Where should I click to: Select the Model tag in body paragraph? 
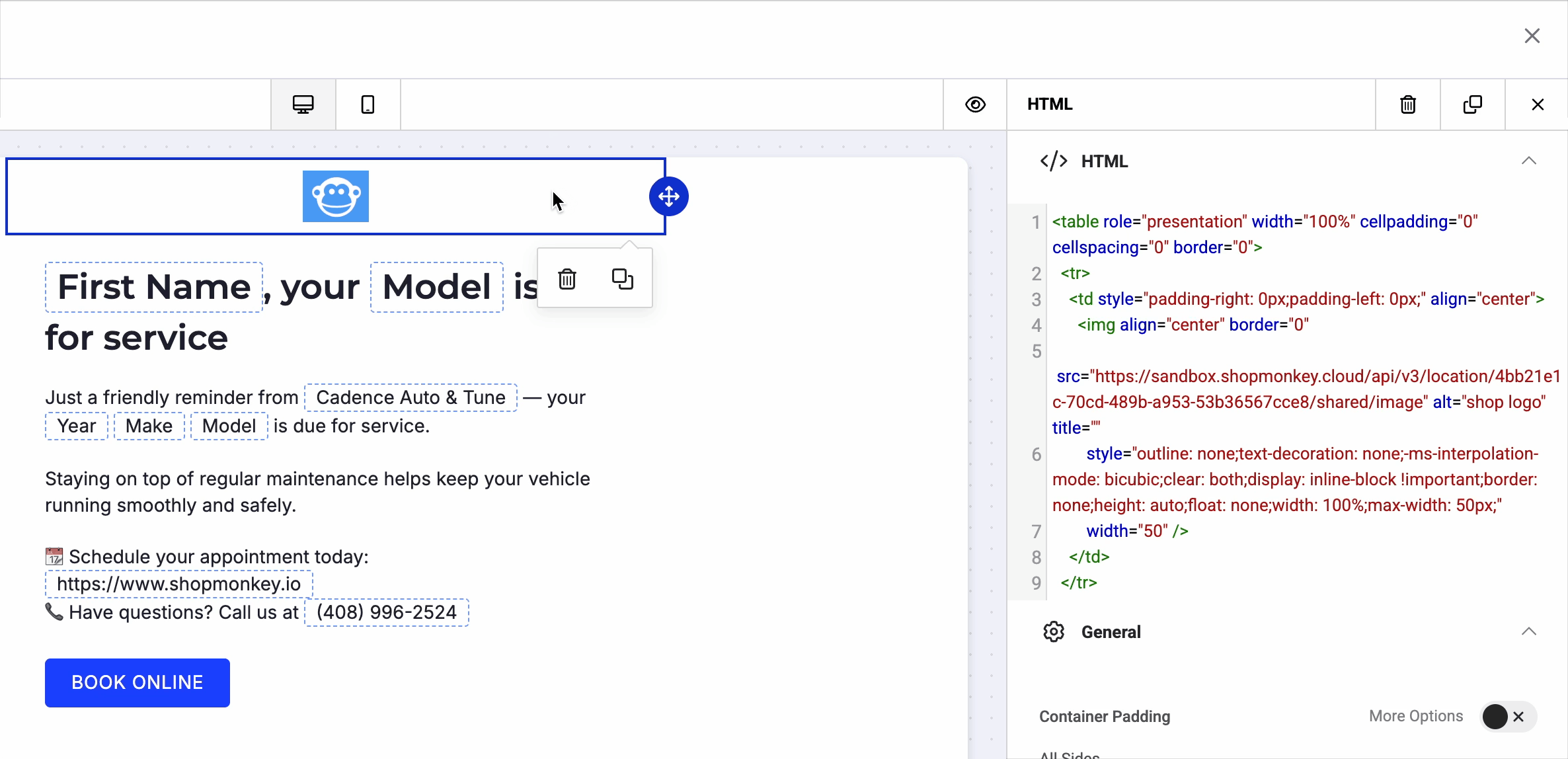(229, 426)
